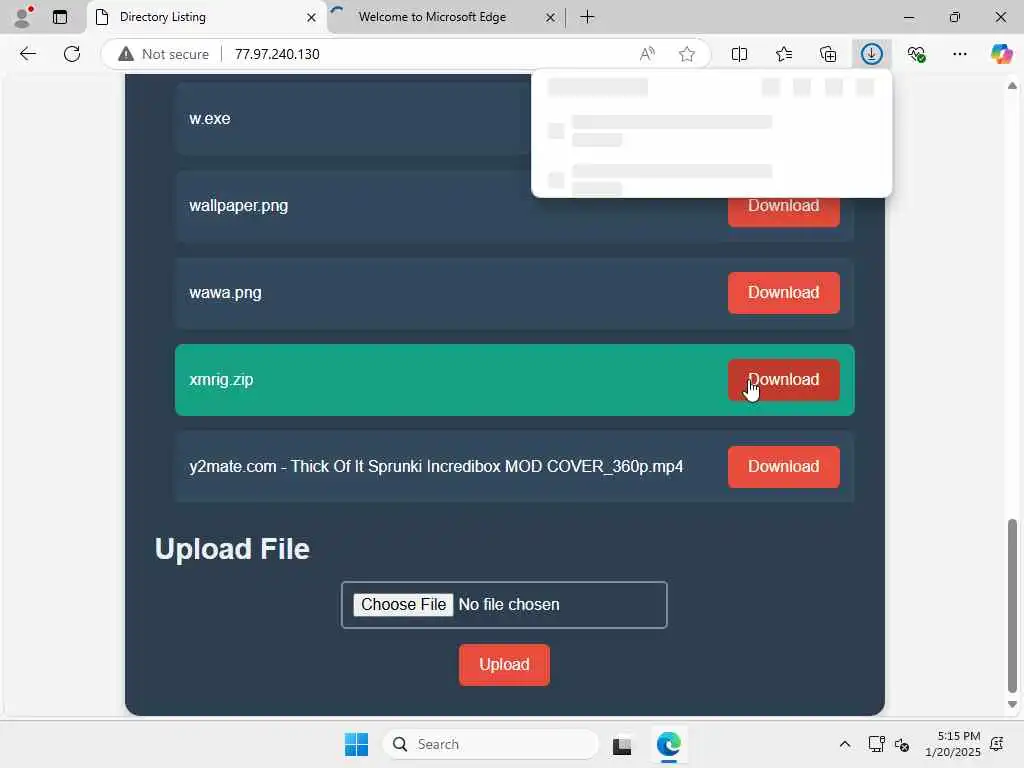Toggle the Downloads toolbar icon
Image resolution: width=1024 pixels, height=768 pixels.
871,54
